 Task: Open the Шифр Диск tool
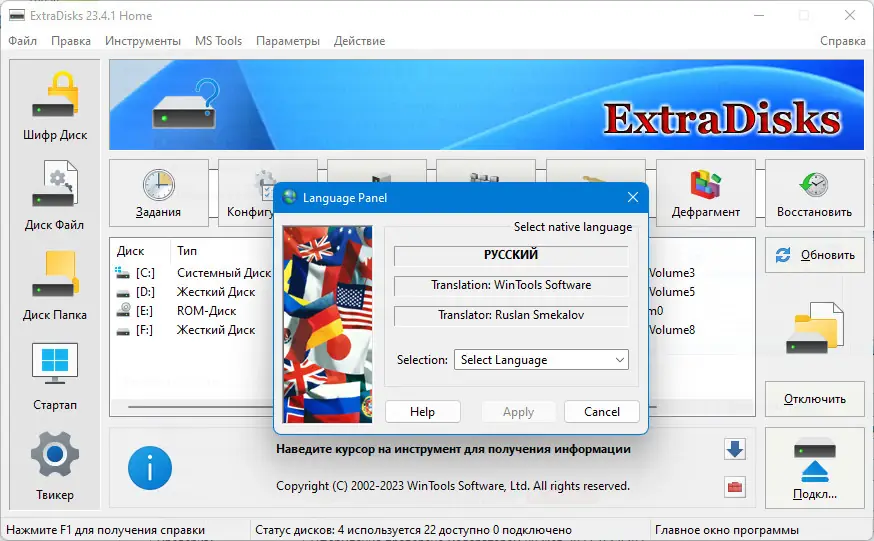(x=55, y=105)
